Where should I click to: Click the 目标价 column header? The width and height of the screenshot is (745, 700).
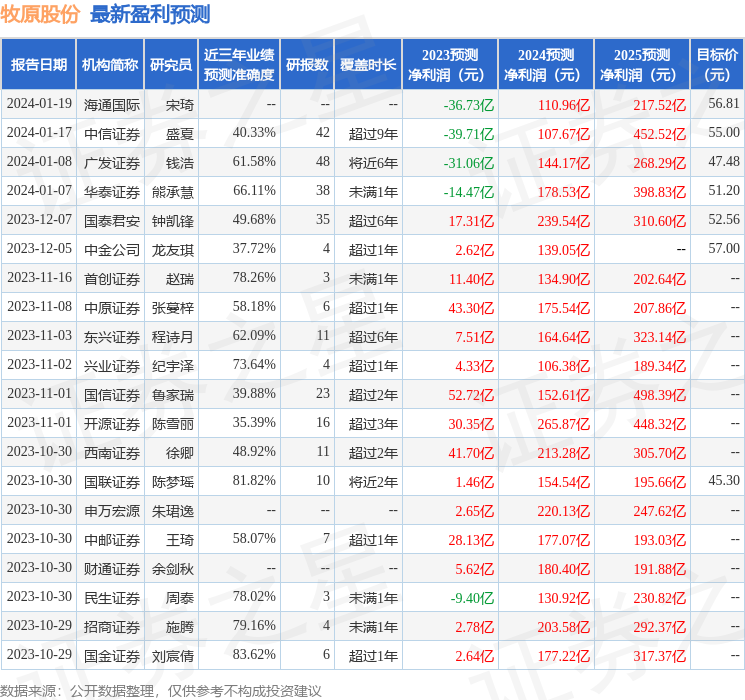[x=717, y=65]
